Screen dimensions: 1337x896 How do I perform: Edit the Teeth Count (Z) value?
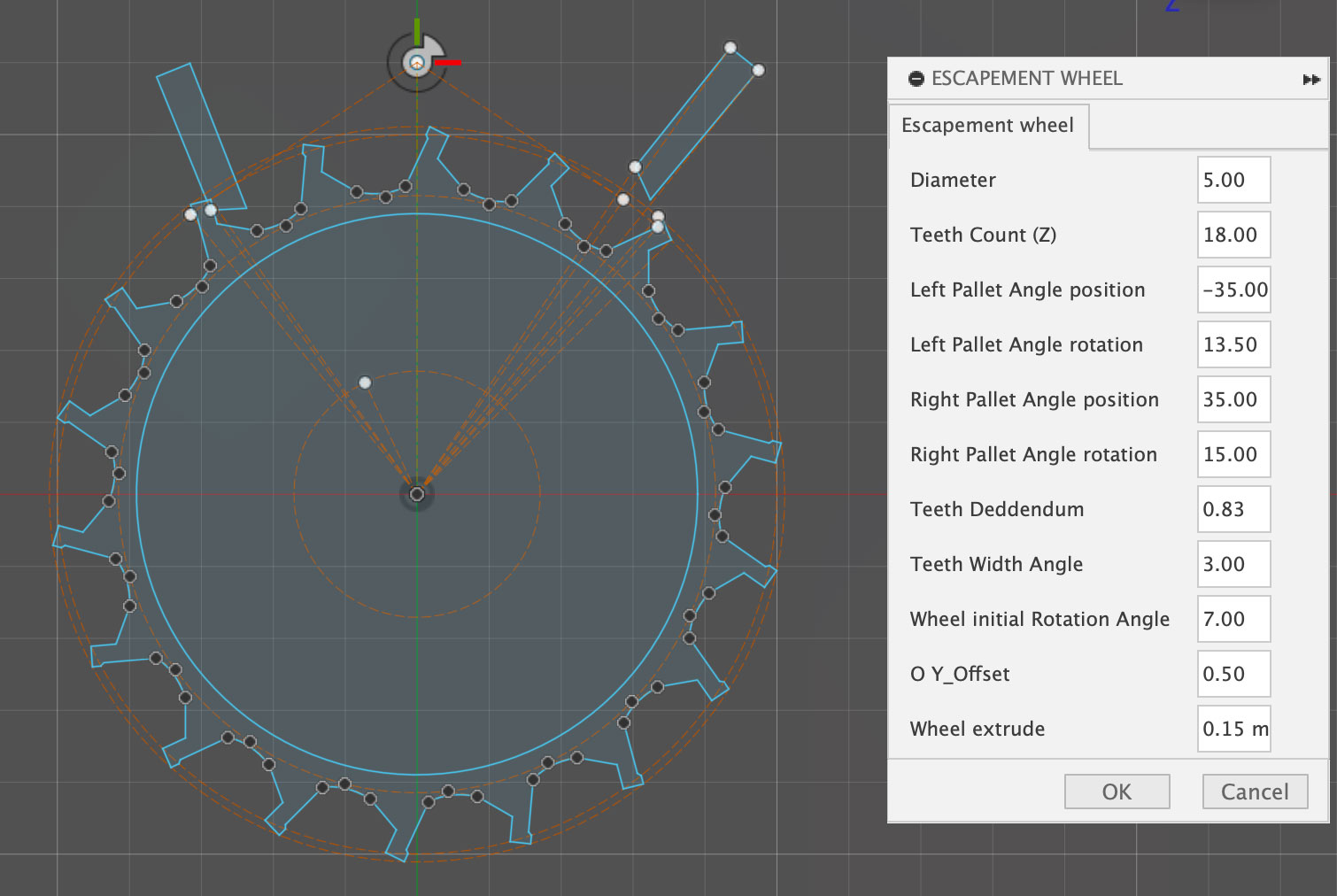(x=1233, y=236)
